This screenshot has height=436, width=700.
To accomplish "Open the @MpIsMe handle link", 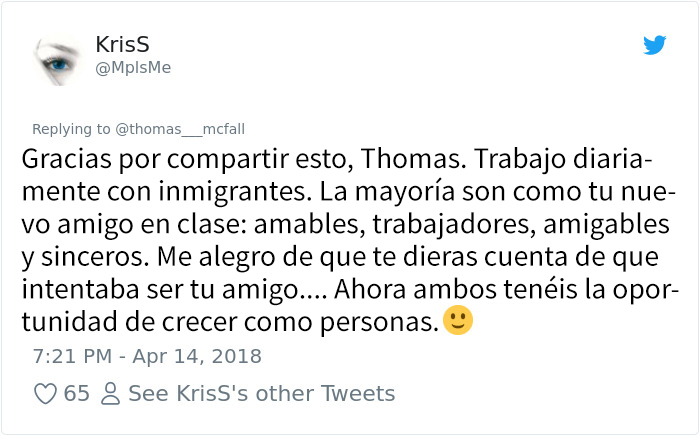I will tap(133, 68).
